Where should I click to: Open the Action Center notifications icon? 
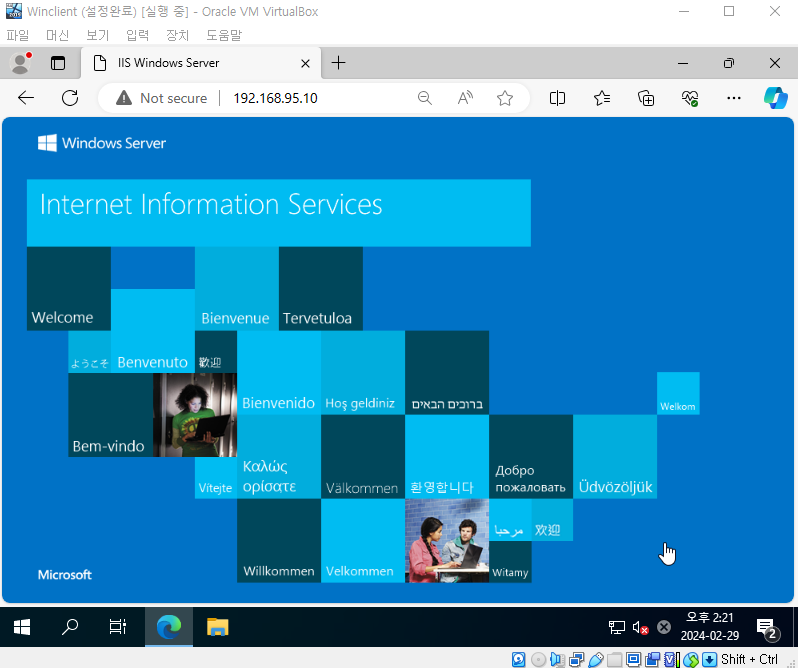(x=766, y=627)
